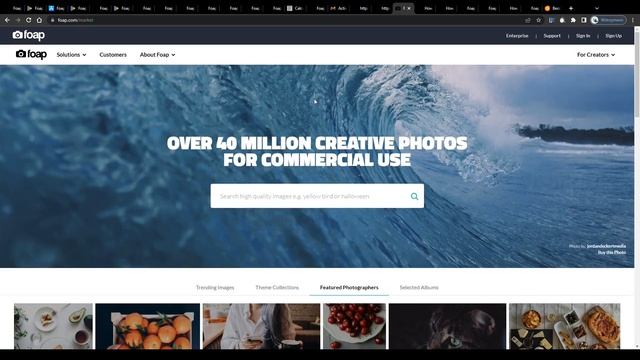Click the Incognito profile chip
The width and height of the screenshot is (640, 360).
(608, 20)
